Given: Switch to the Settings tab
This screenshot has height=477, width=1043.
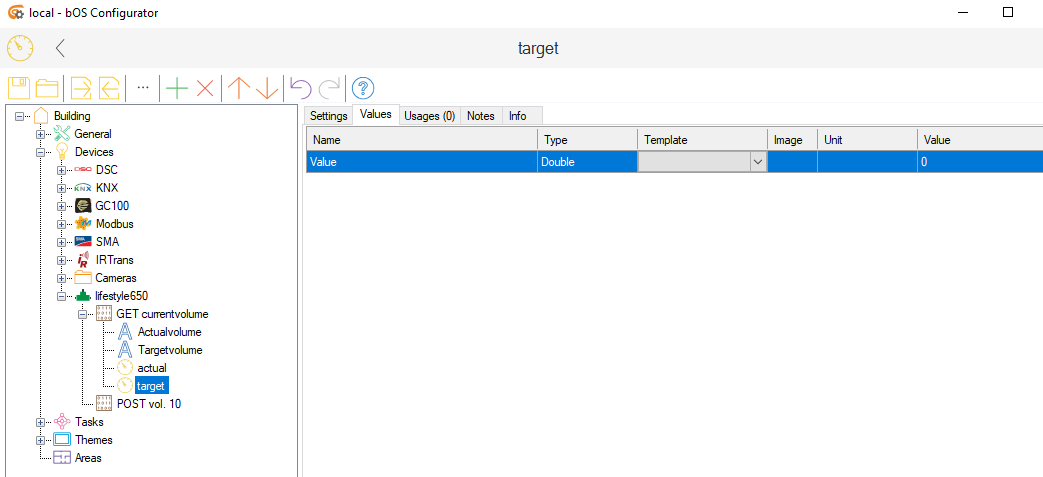Looking at the screenshot, I should (328, 116).
